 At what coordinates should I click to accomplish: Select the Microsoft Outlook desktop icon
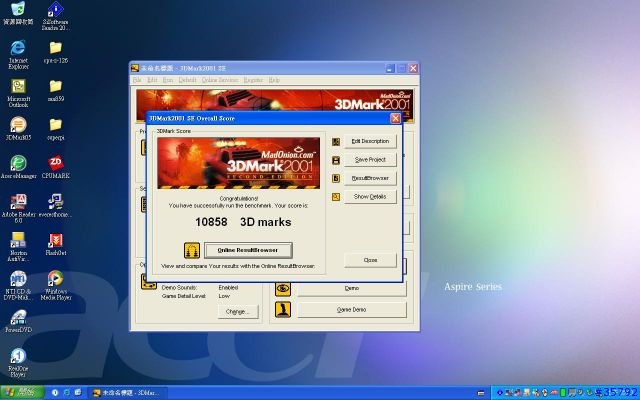pyautogui.click(x=18, y=93)
